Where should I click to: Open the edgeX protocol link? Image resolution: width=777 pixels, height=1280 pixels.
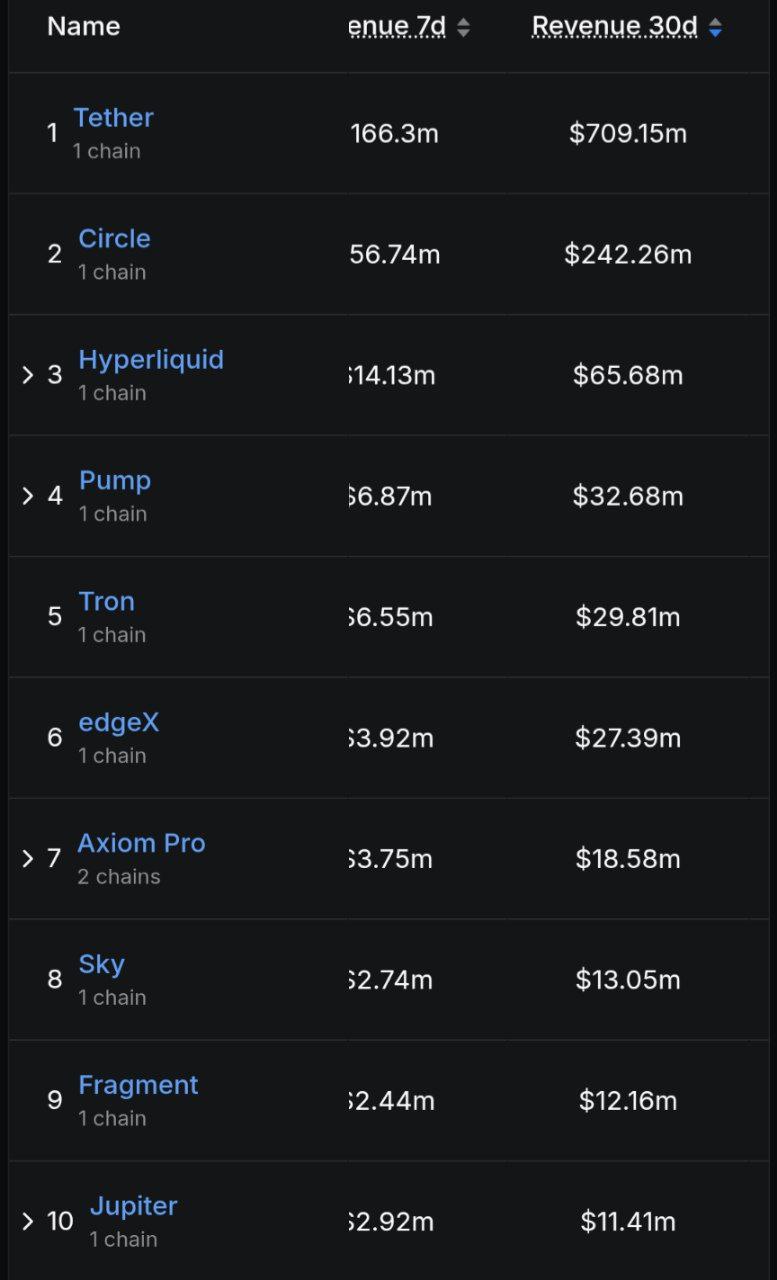coord(118,723)
